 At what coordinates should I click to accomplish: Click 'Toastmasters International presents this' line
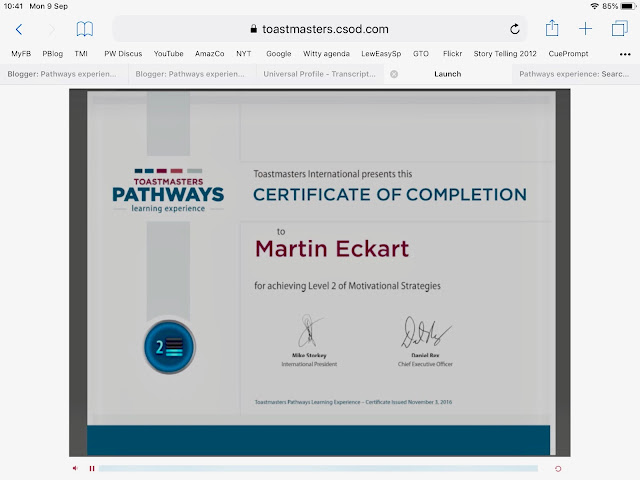(333, 174)
